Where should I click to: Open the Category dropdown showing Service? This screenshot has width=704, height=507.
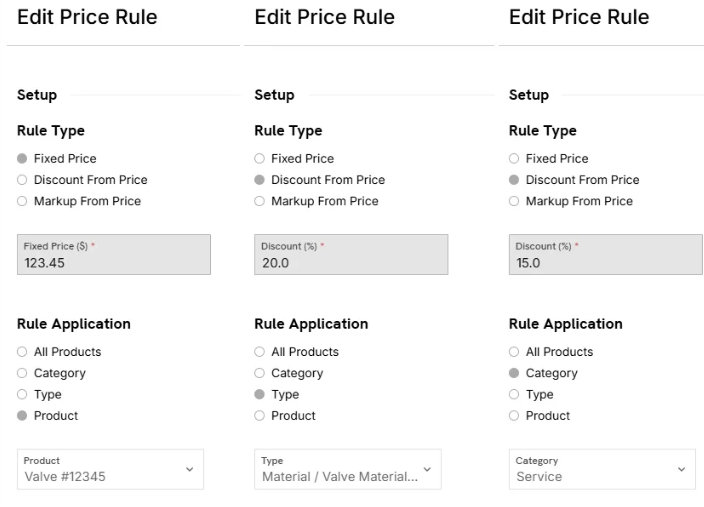click(603, 469)
